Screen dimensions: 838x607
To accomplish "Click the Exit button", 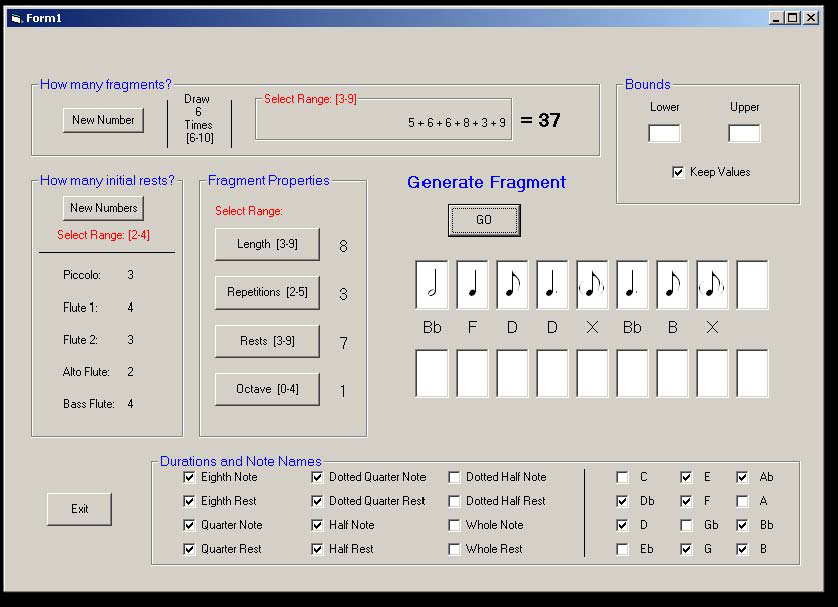I will point(80,509).
